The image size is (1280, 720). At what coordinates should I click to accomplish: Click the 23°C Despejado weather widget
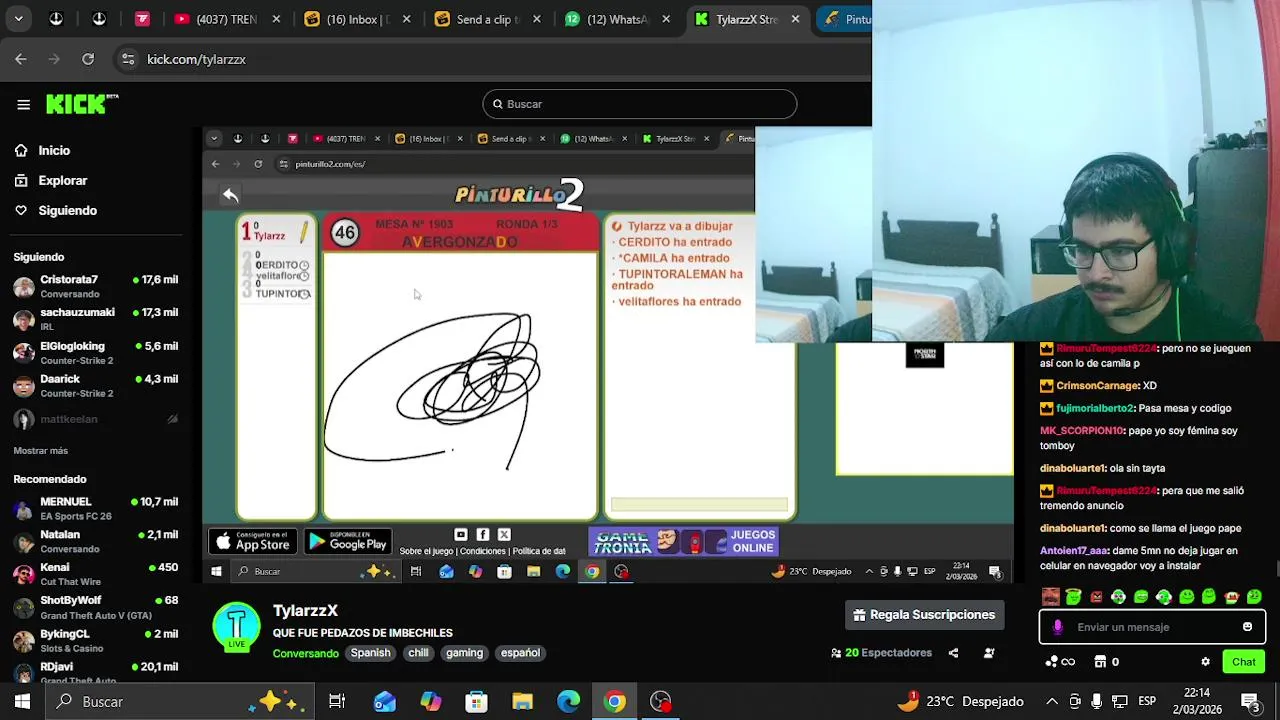pos(960,702)
